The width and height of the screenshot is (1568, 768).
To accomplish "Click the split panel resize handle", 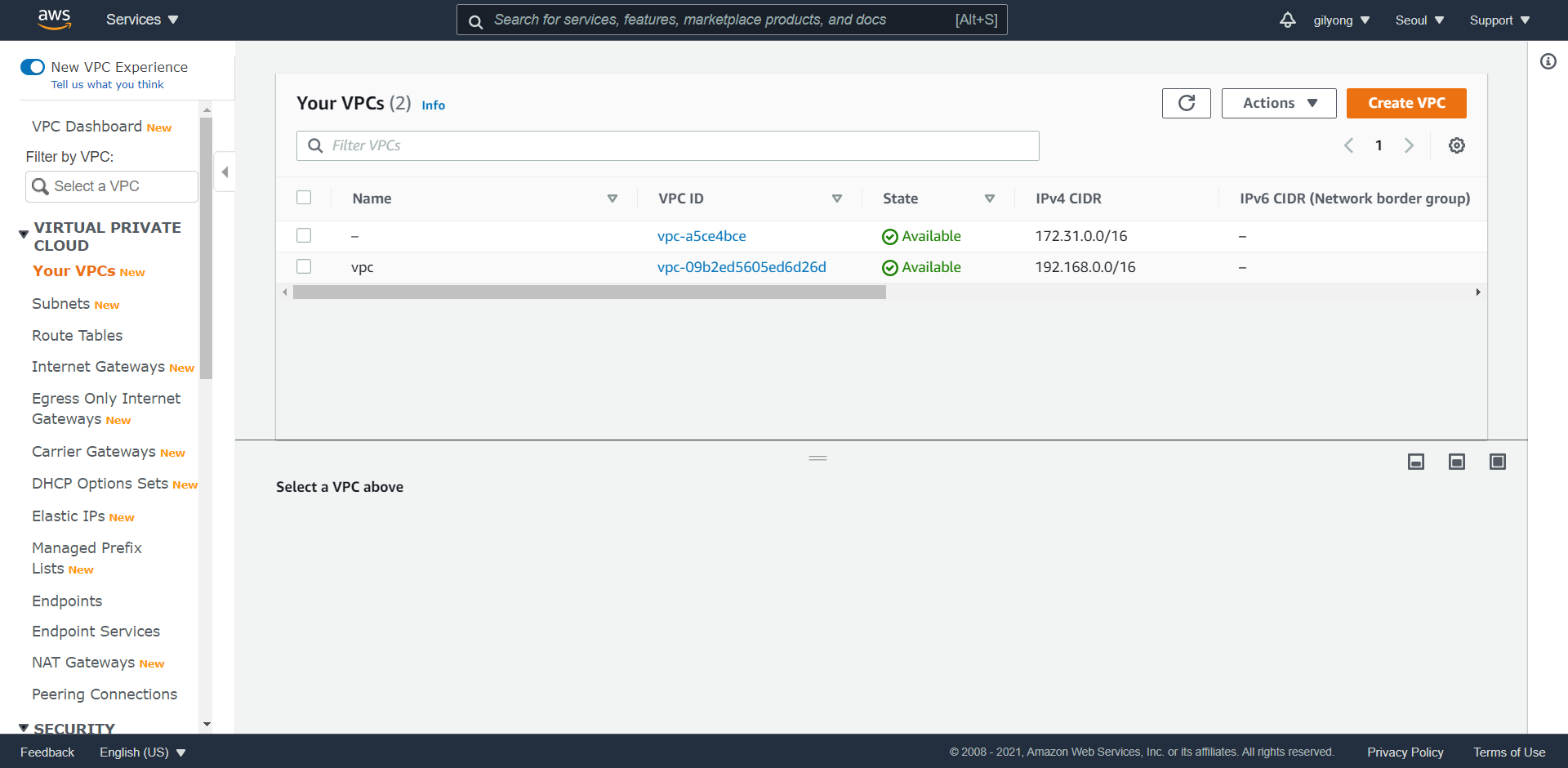I will point(818,458).
